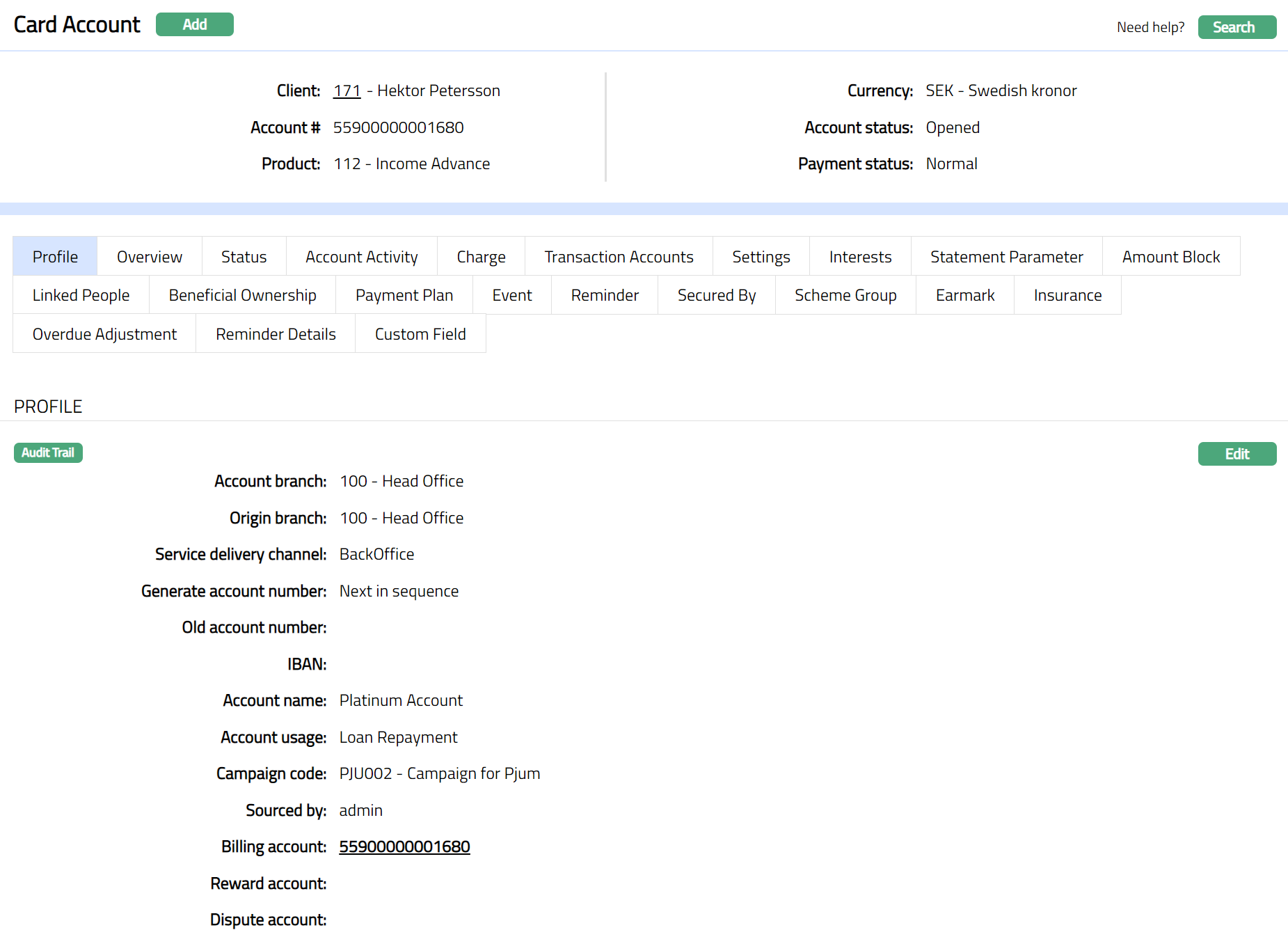Switch to the Overview tab
1288x946 pixels.
[x=149, y=257]
